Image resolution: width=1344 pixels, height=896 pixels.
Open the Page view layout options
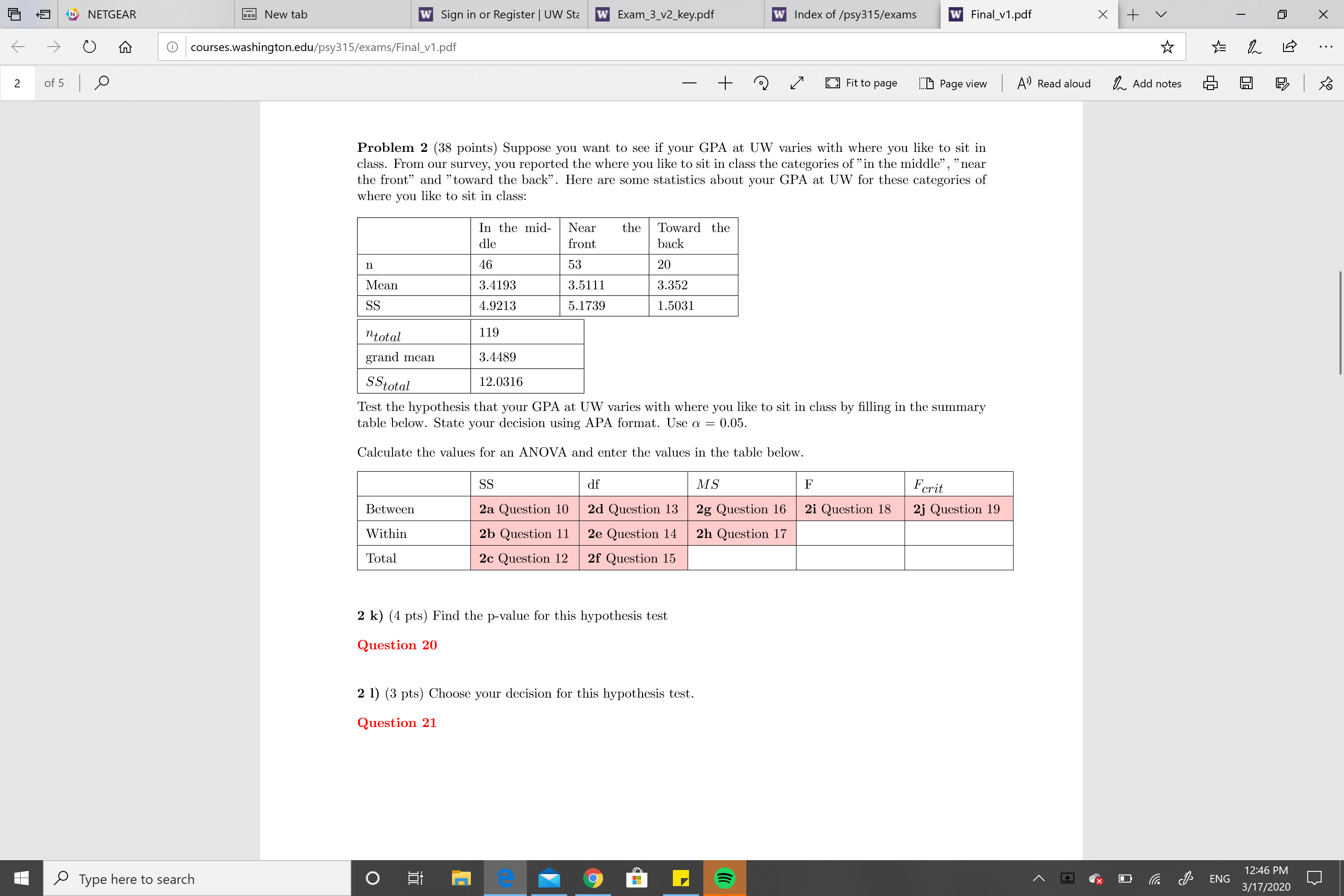(x=954, y=83)
